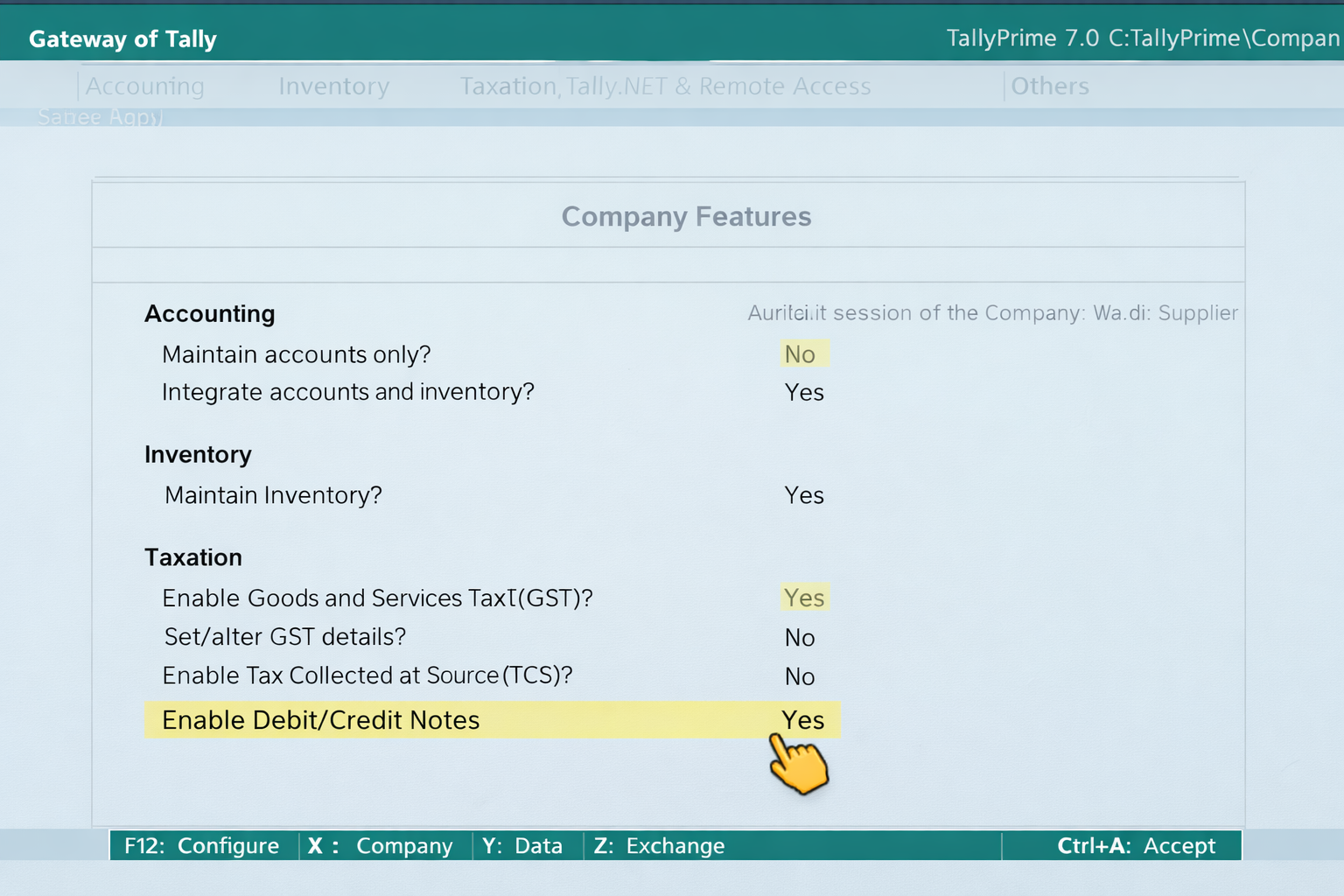Toggle 'Maintain Inventory' setting
This screenshot has height=896, width=1344.
803,495
